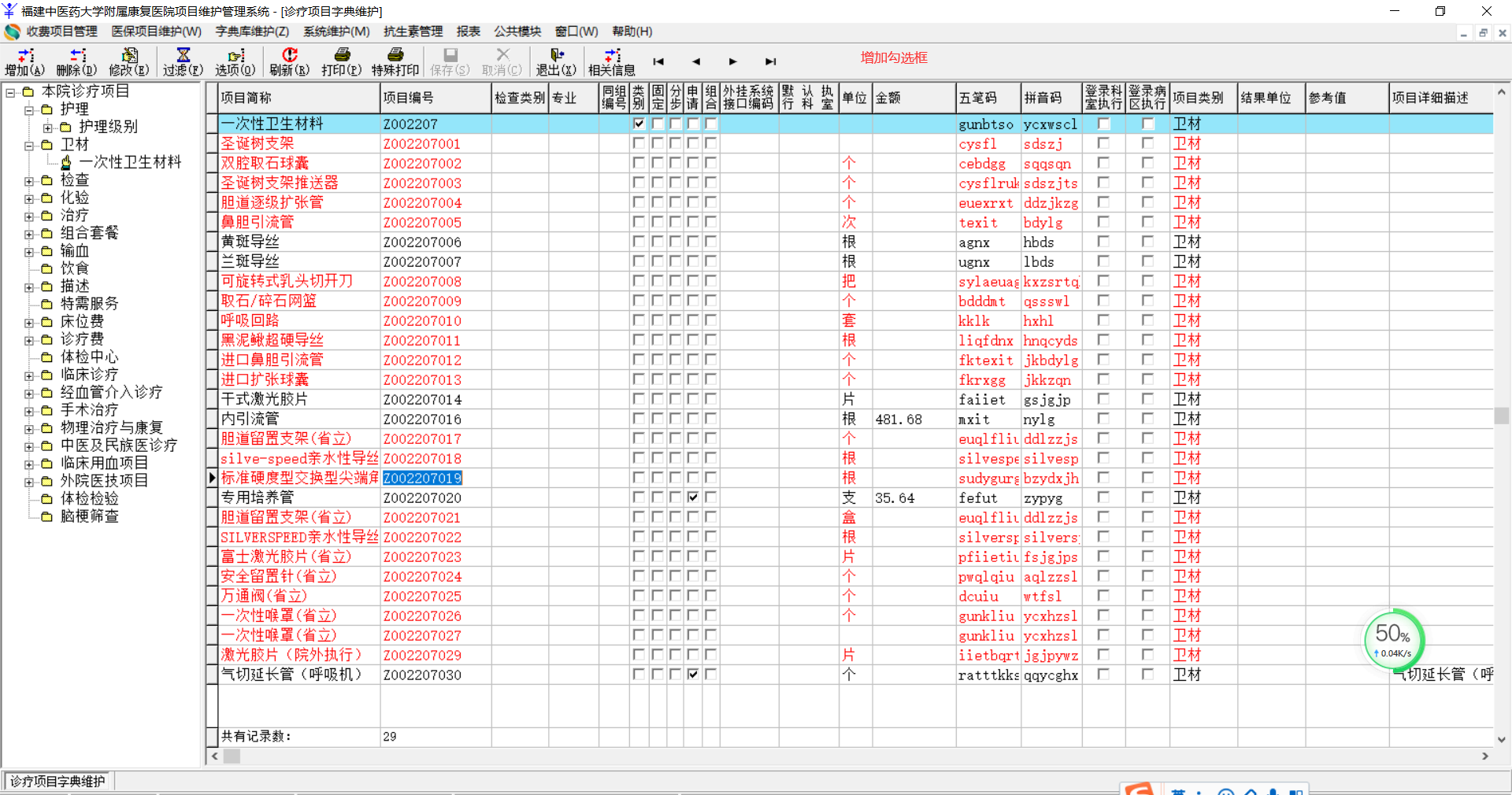Uncheck 类别 checkbox in 一次性卫生材料 row

(x=639, y=124)
